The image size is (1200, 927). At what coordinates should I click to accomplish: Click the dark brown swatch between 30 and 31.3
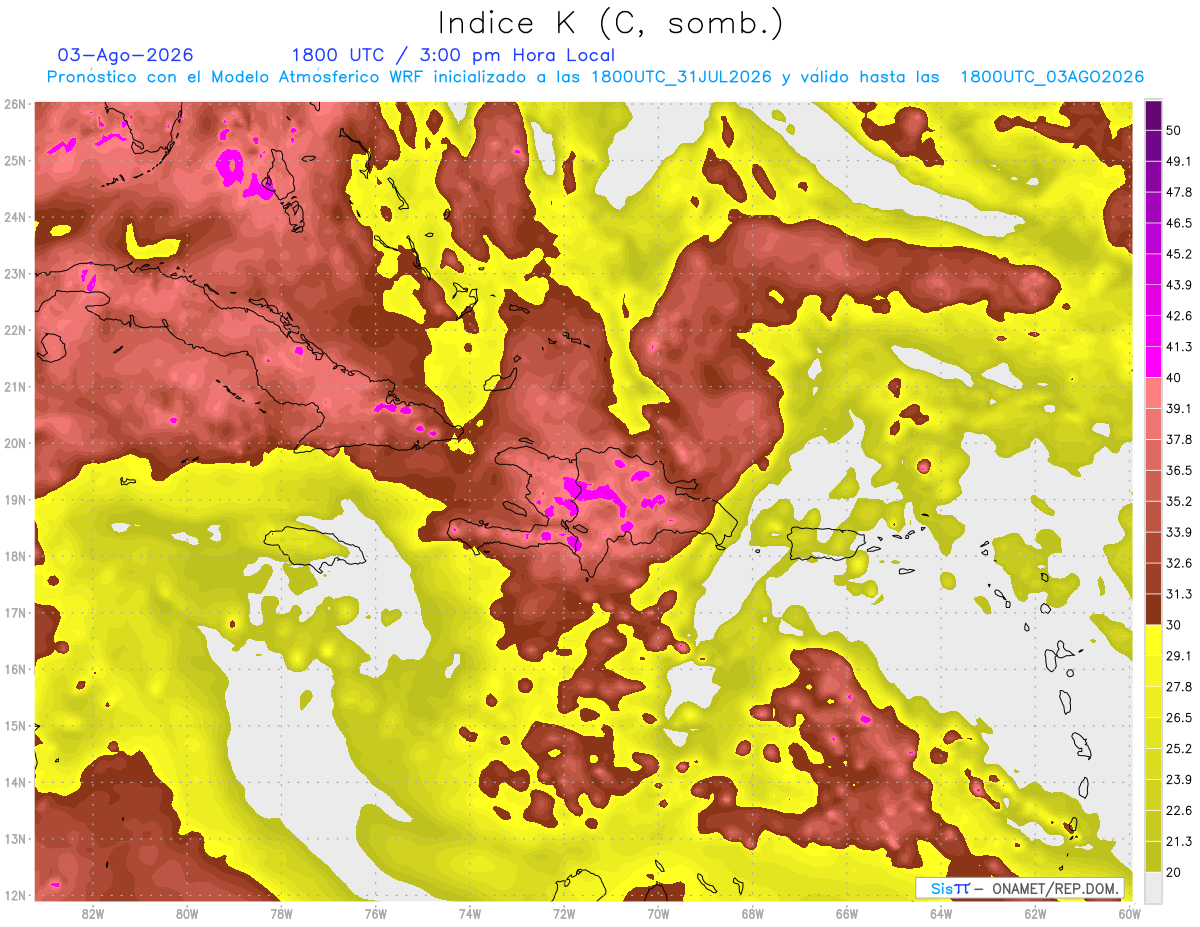[x=1154, y=609]
